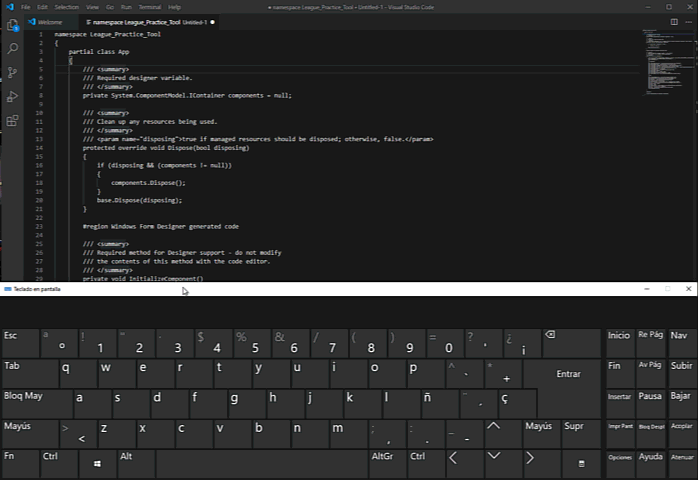
Task: Open the Source Control view
Action: click(x=13, y=72)
